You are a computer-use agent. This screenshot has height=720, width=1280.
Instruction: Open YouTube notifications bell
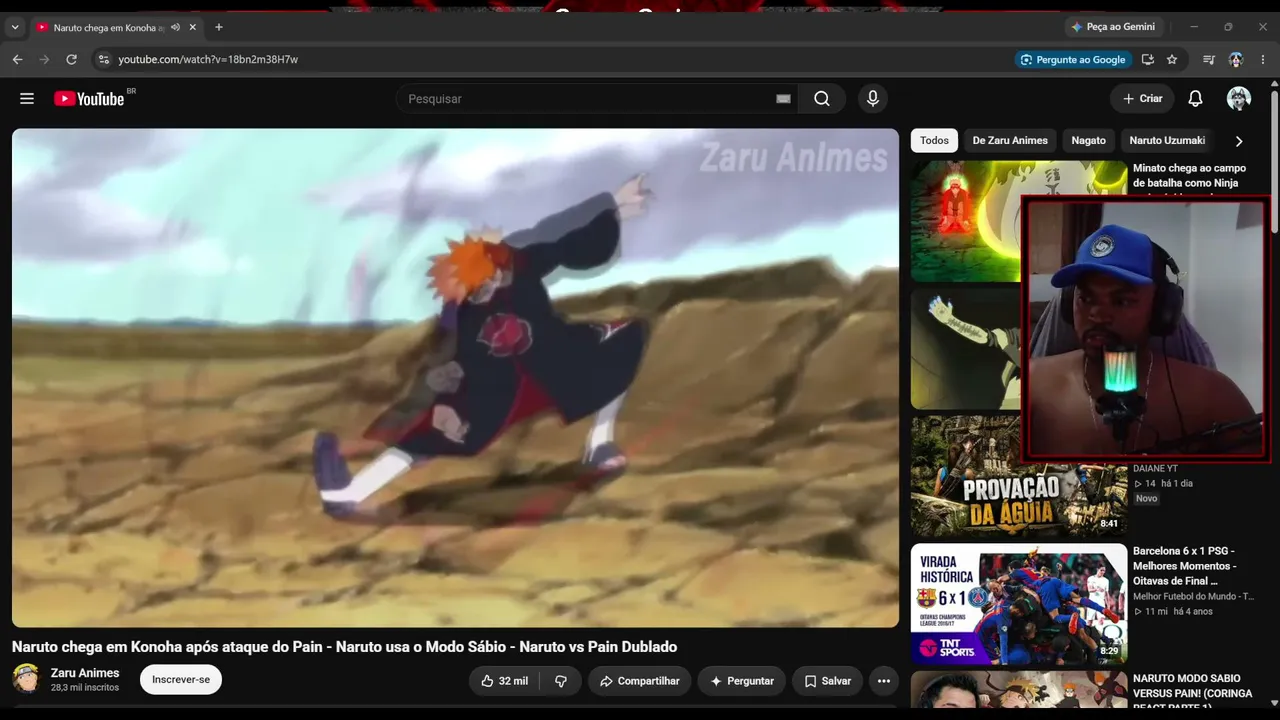click(1195, 99)
